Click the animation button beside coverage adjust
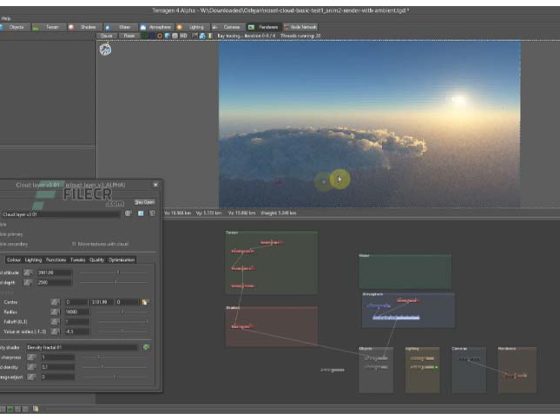The height and width of the screenshot is (420, 560). click(32, 377)
